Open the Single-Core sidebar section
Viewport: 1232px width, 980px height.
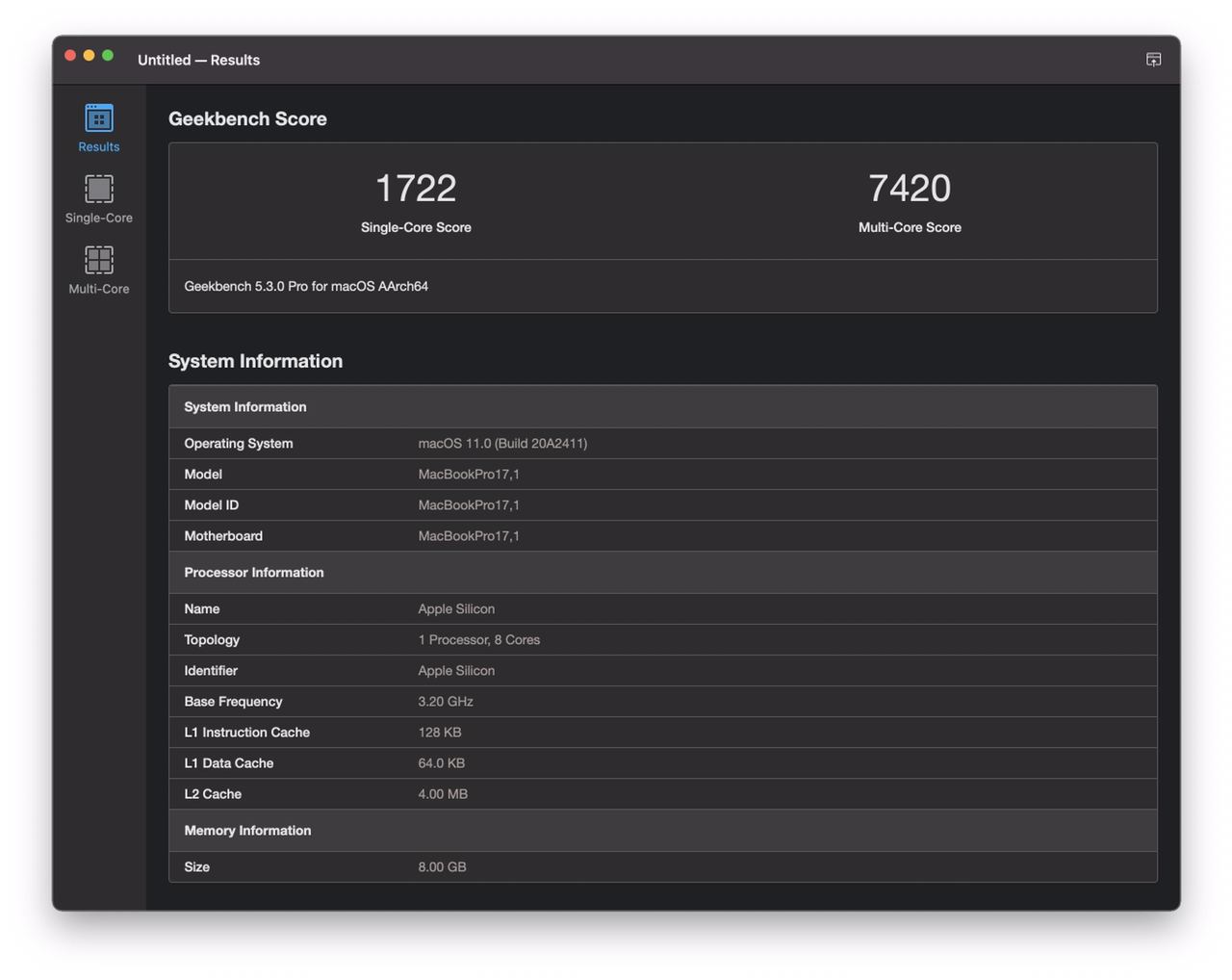[99, 199]
